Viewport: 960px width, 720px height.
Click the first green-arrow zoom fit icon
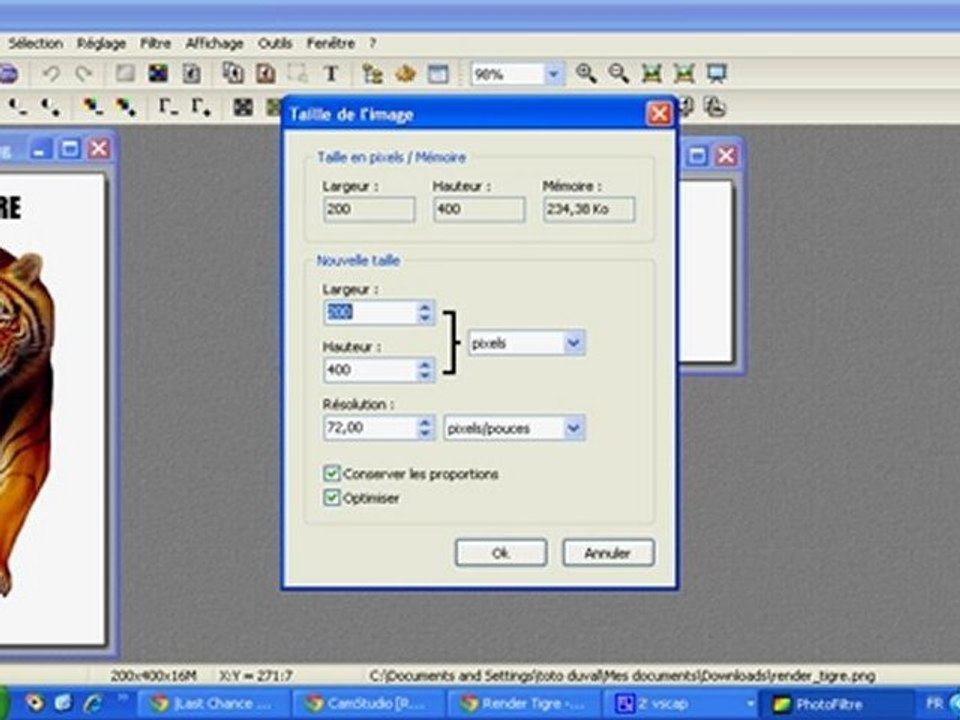[x=651, y=73]
